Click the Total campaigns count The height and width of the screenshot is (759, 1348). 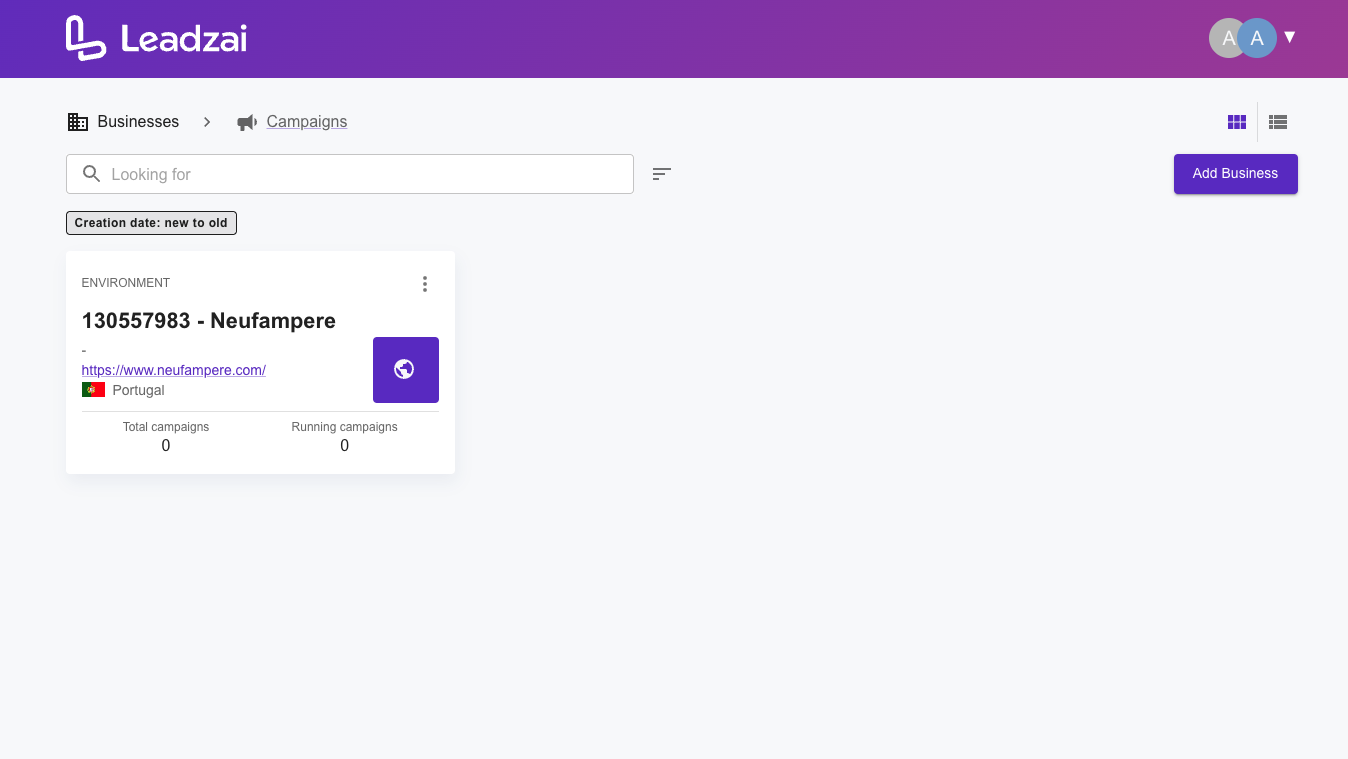tap(166, 446)
